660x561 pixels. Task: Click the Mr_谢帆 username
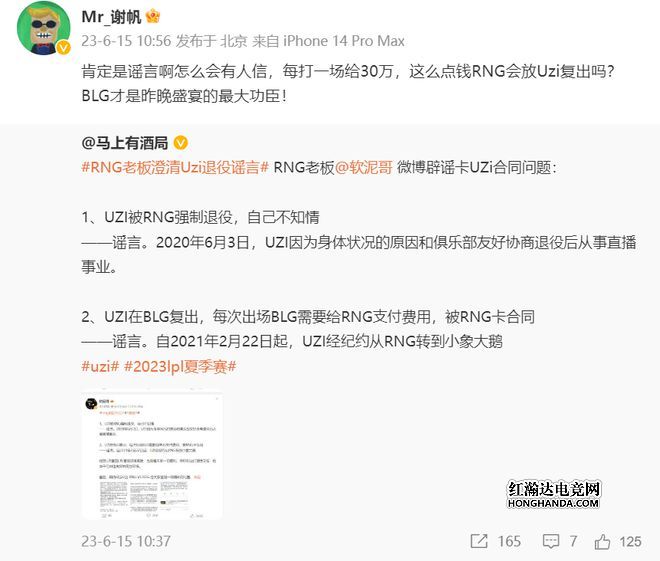point(111,17)
